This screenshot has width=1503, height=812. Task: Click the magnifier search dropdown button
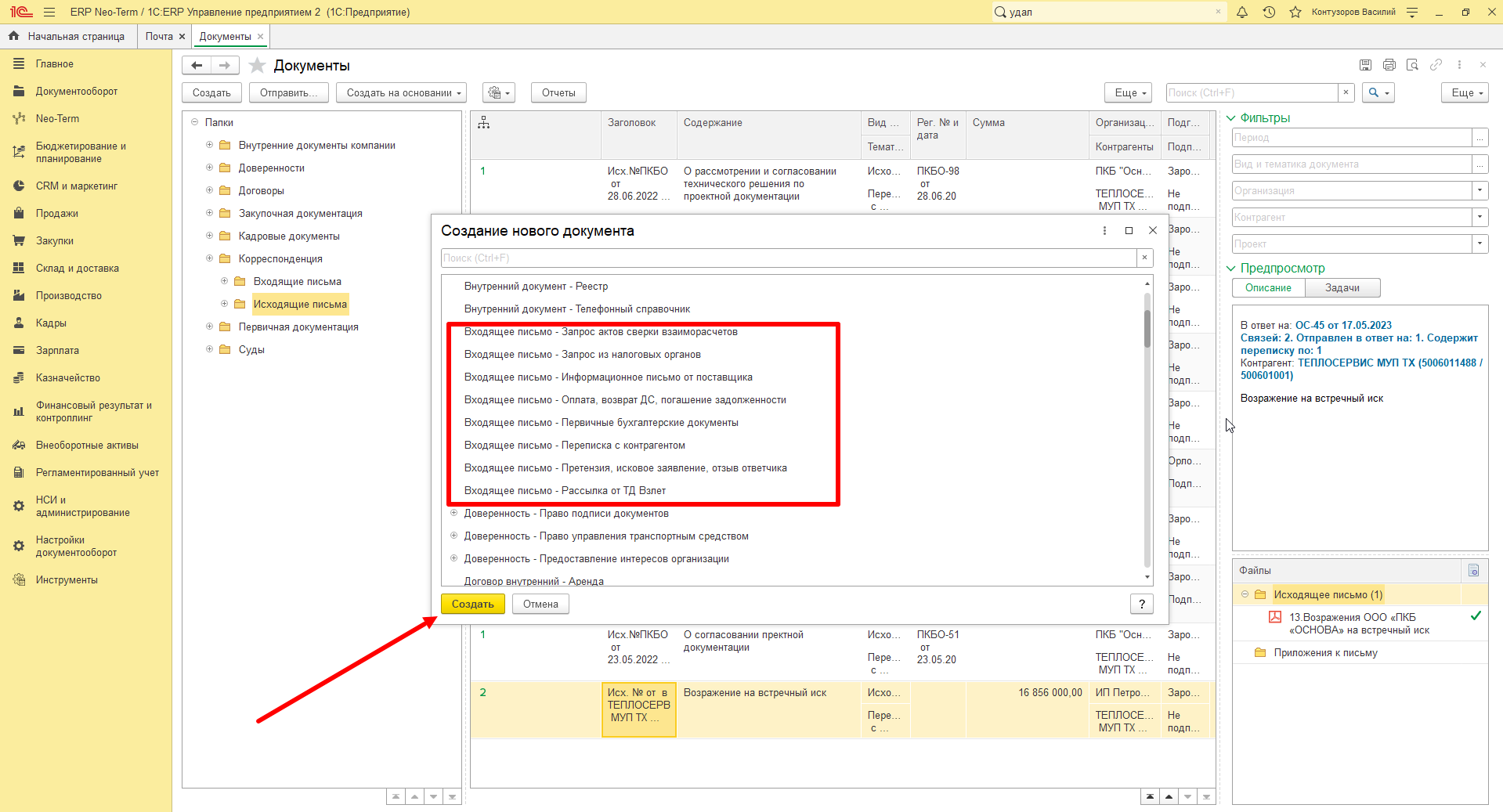click(1378, 92)
